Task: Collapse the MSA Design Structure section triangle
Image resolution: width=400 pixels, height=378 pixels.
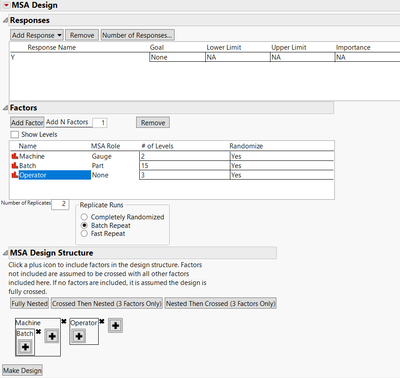Action: 5,253
